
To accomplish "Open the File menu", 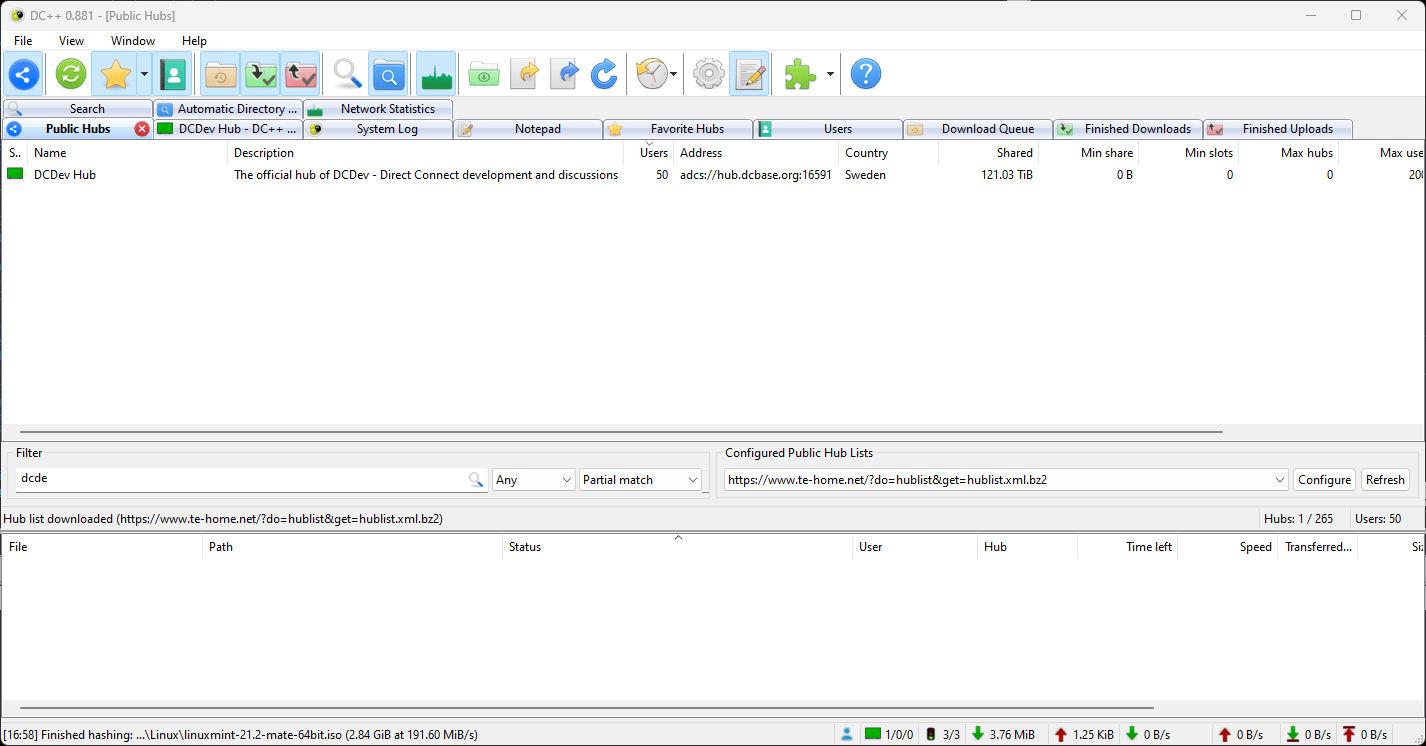I will [x=23, y=41].
